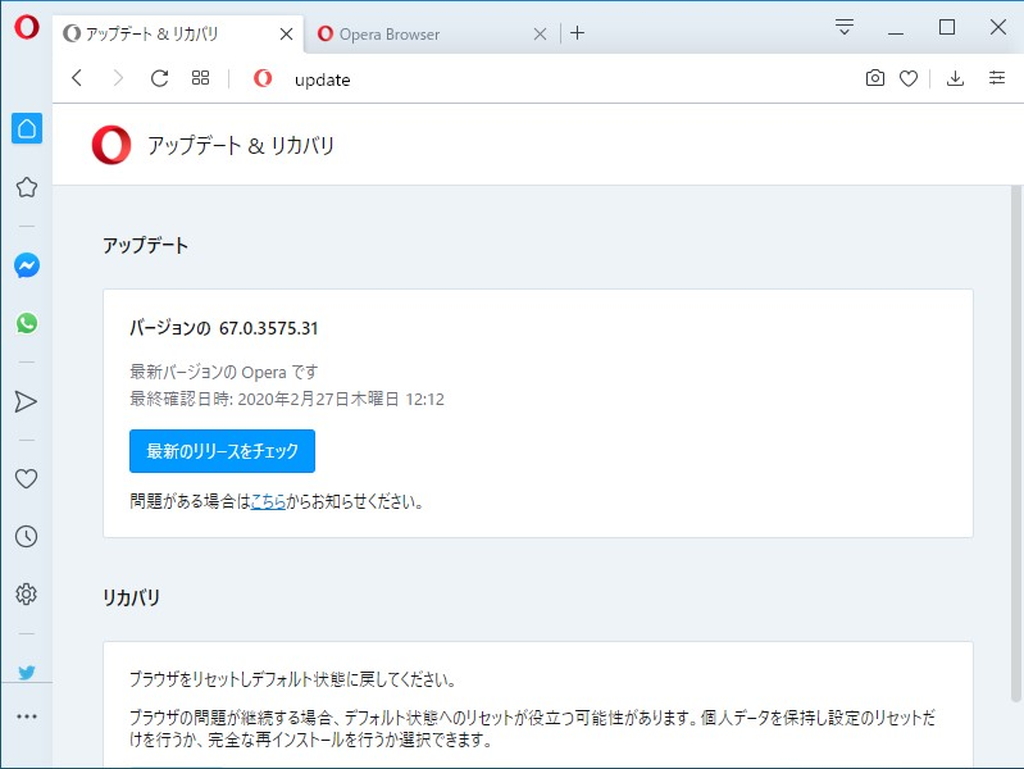Open the Easy Setup panel
The height and width of the screenshot is (769, 1024).
997,78
